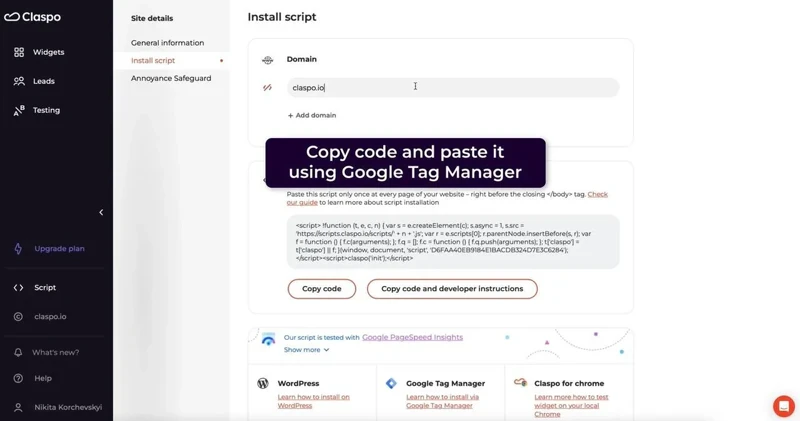Screen dimensions: 800x421
Task: Click into the claspo.io domain field
Action: (x=453, y=88)
